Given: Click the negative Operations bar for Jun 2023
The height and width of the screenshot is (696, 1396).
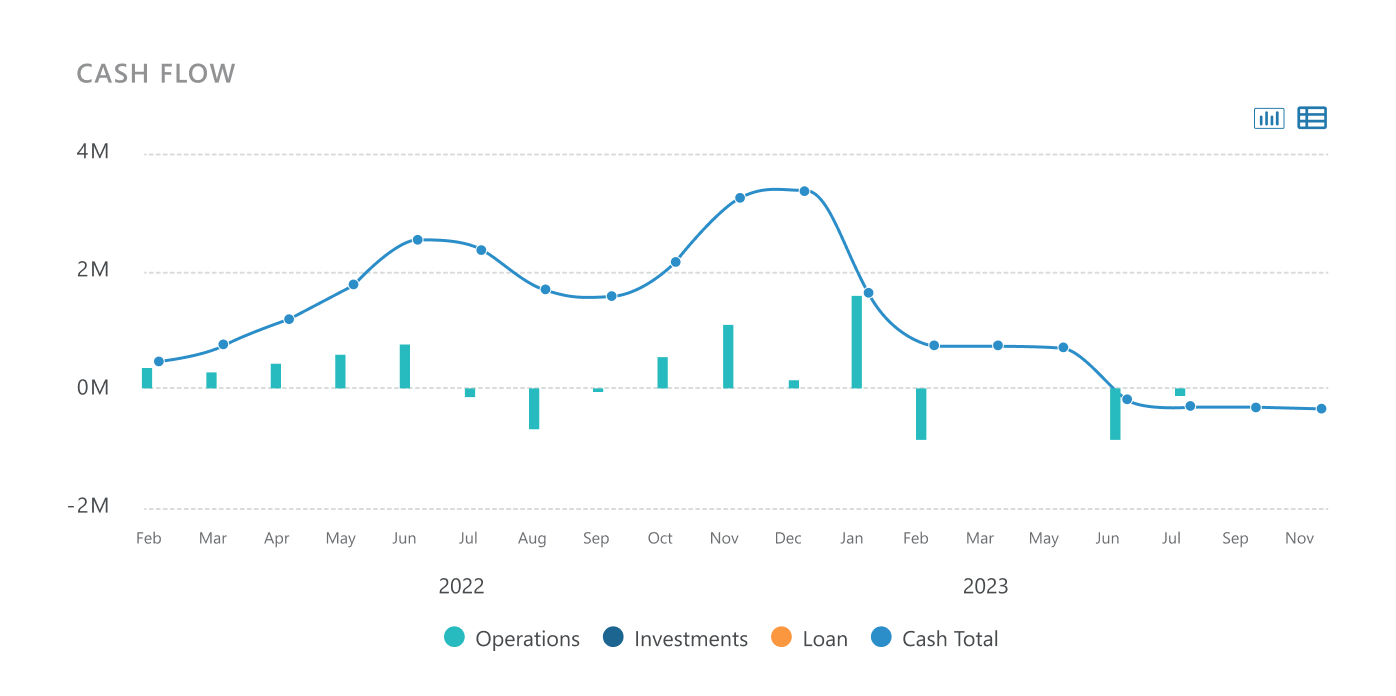Looking at the screenshot, I should tap(1115, 414).
